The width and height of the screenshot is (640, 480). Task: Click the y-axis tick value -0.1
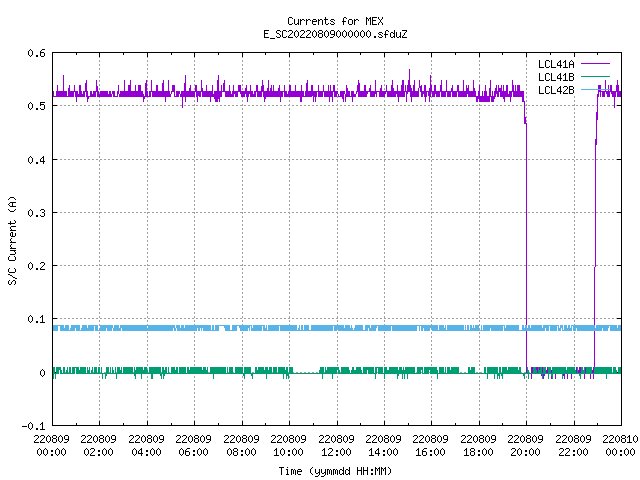(33, 426)
